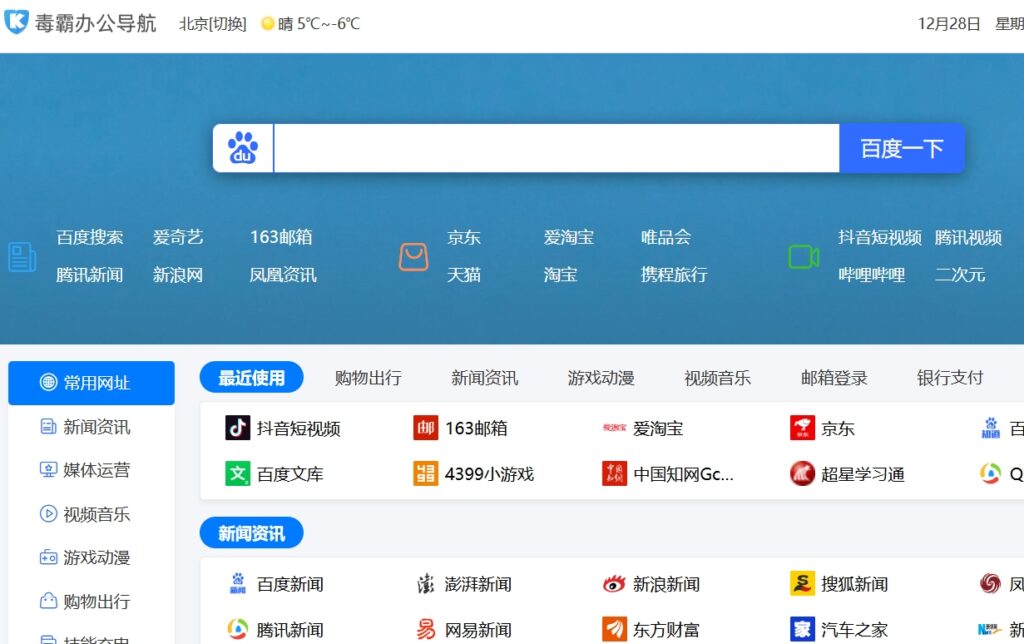Open the 爱淘宝 link in the banner
Viewport: 1024px width, 644px height.
pos(569,237)
